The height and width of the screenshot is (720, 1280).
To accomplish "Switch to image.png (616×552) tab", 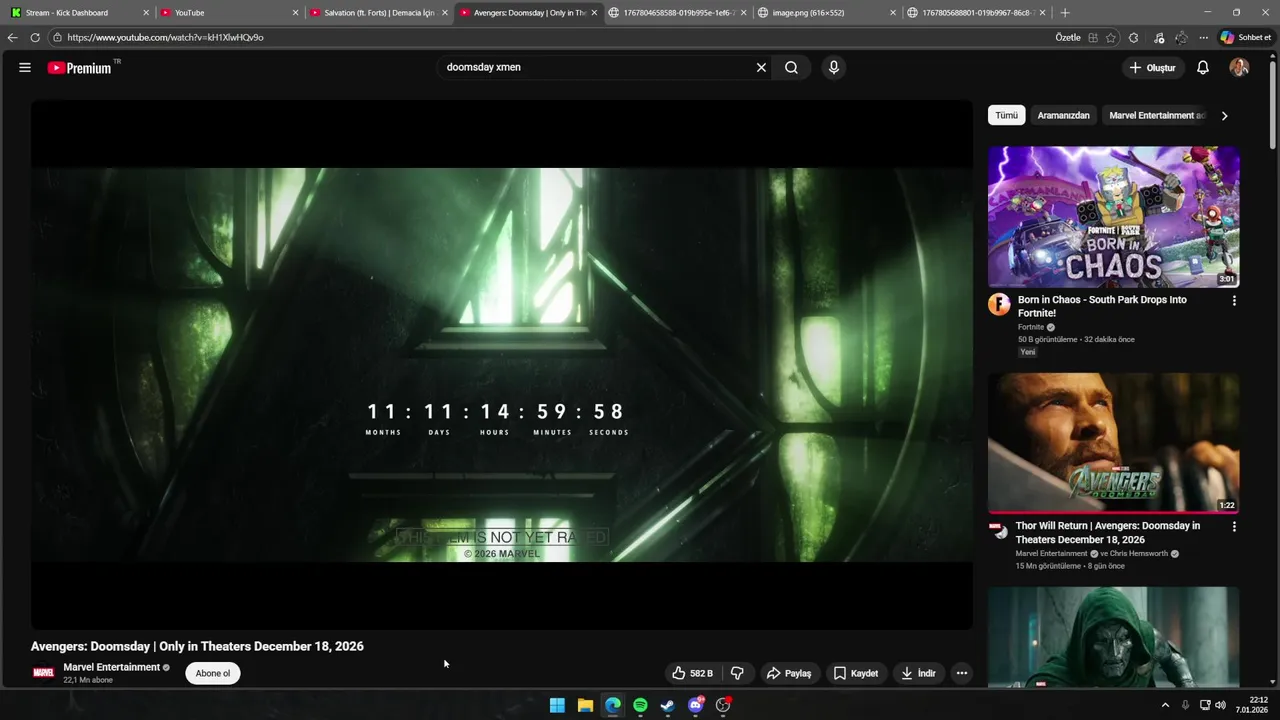I will coord(826,13).
